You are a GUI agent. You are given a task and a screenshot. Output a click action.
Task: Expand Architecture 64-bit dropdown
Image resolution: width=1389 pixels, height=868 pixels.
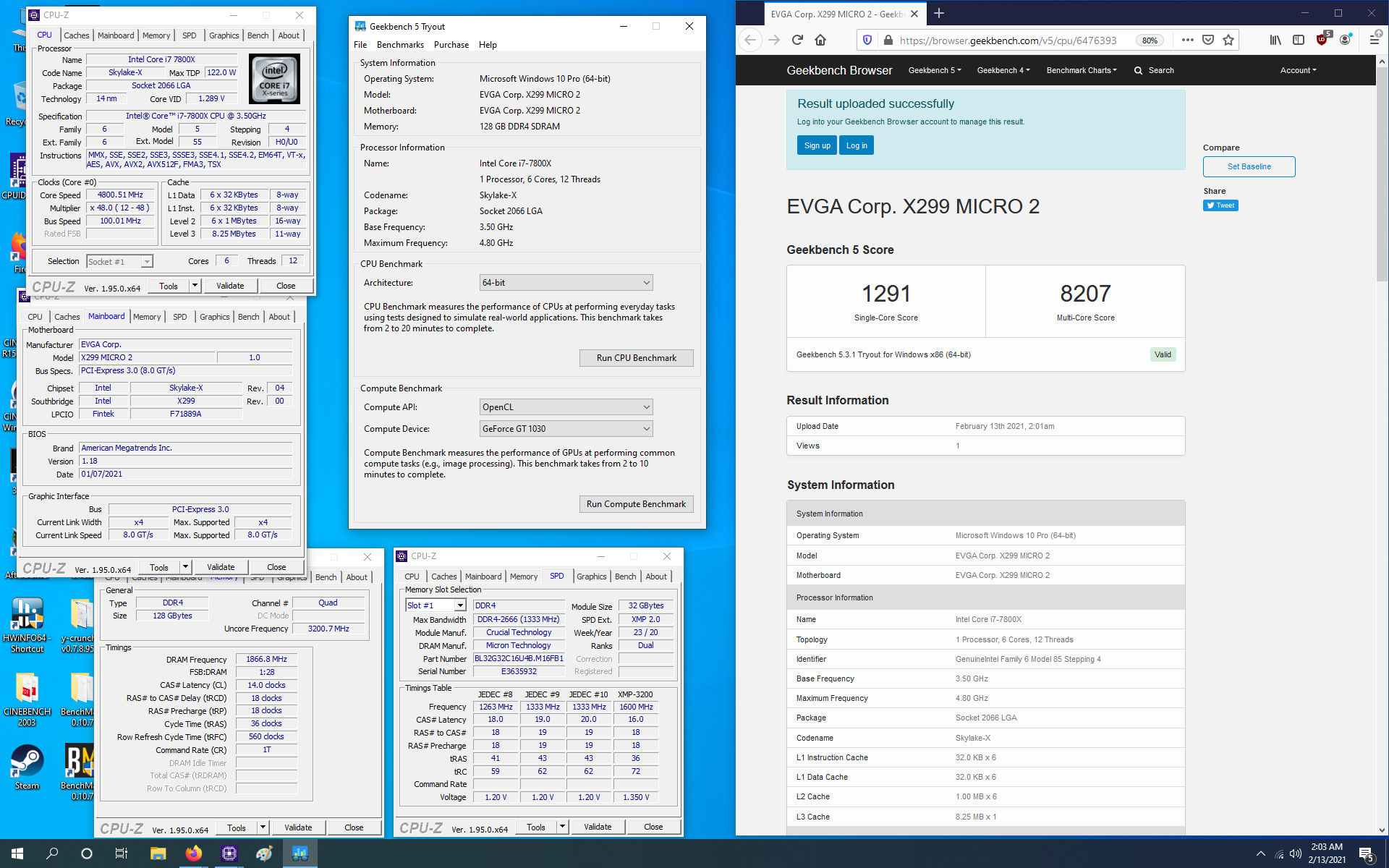[x=566, y=283]
